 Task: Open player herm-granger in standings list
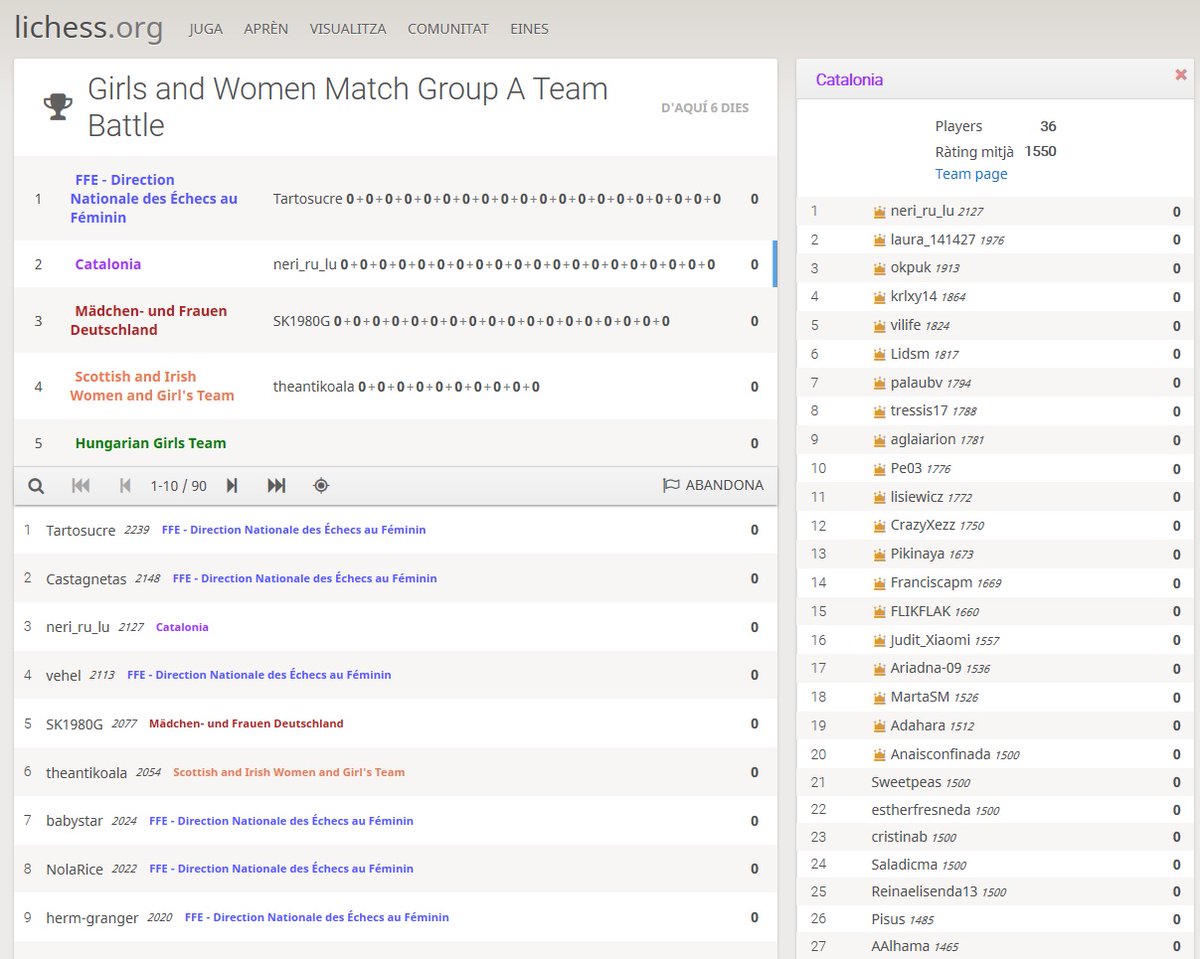tap(92, 917)
